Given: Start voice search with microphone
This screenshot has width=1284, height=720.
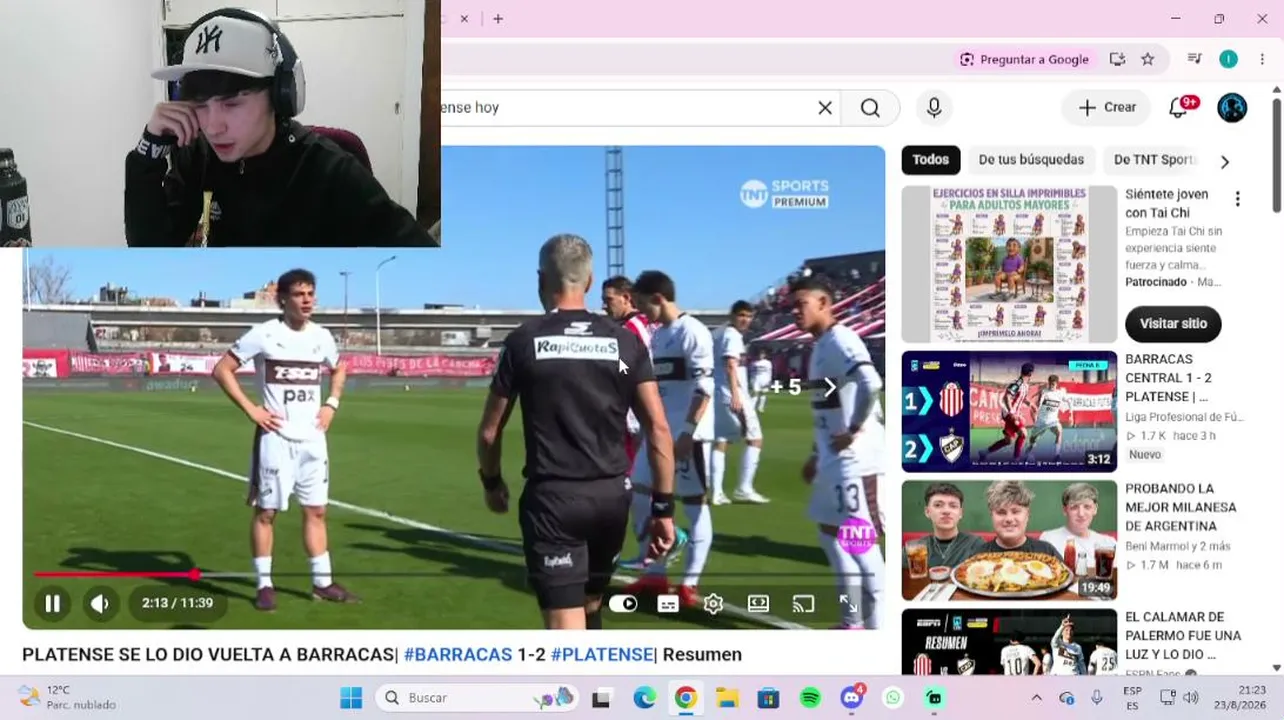Looking at the screenshot, I should click(934, 108).
